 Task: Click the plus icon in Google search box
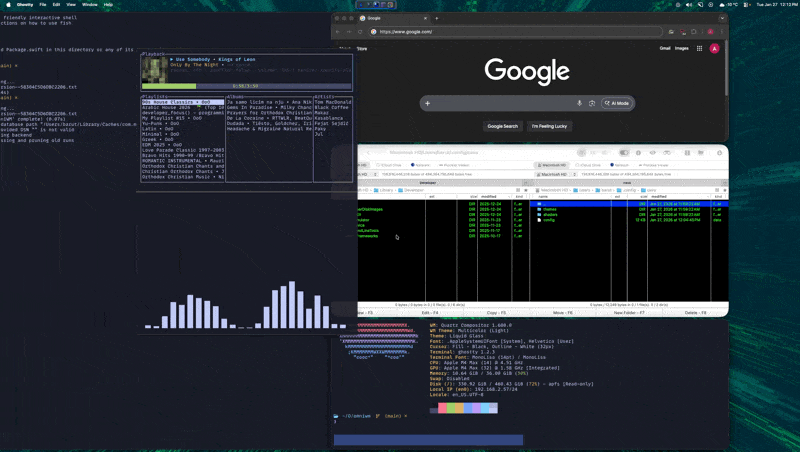click(428, 104)
